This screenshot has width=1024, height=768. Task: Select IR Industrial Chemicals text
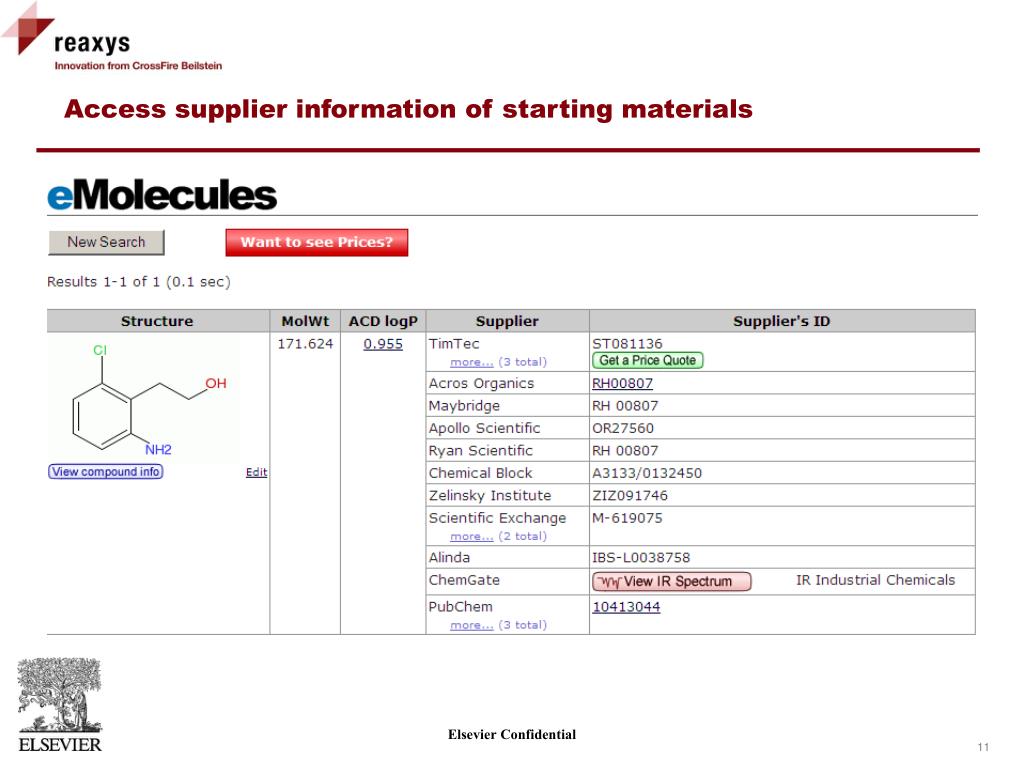click(x=875, y=580)
